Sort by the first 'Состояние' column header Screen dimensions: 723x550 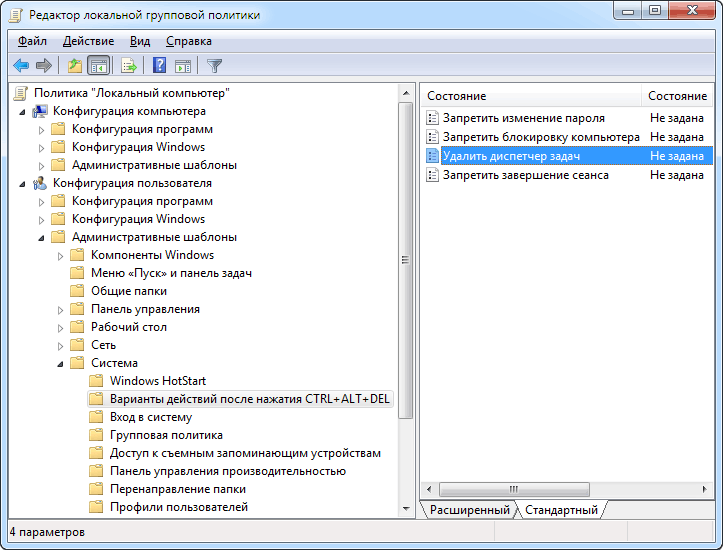pyautogui.click(x=531, y=96)
